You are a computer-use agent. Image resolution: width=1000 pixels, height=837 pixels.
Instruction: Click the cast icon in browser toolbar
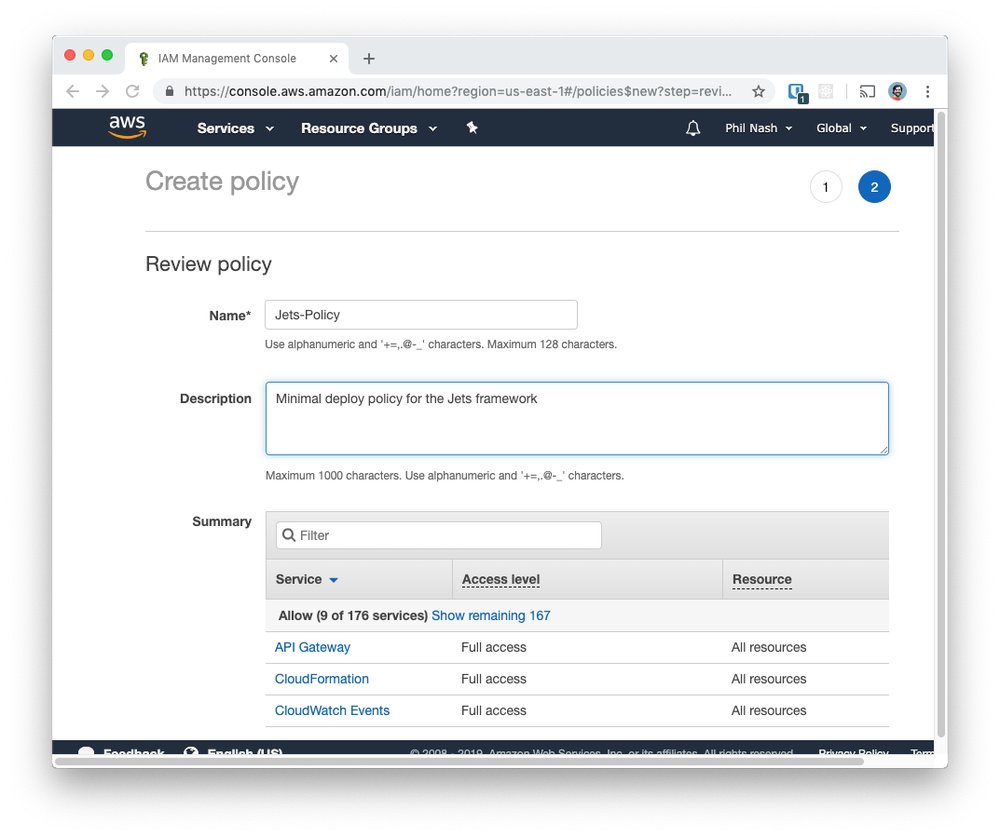click(x=867, y=91)
